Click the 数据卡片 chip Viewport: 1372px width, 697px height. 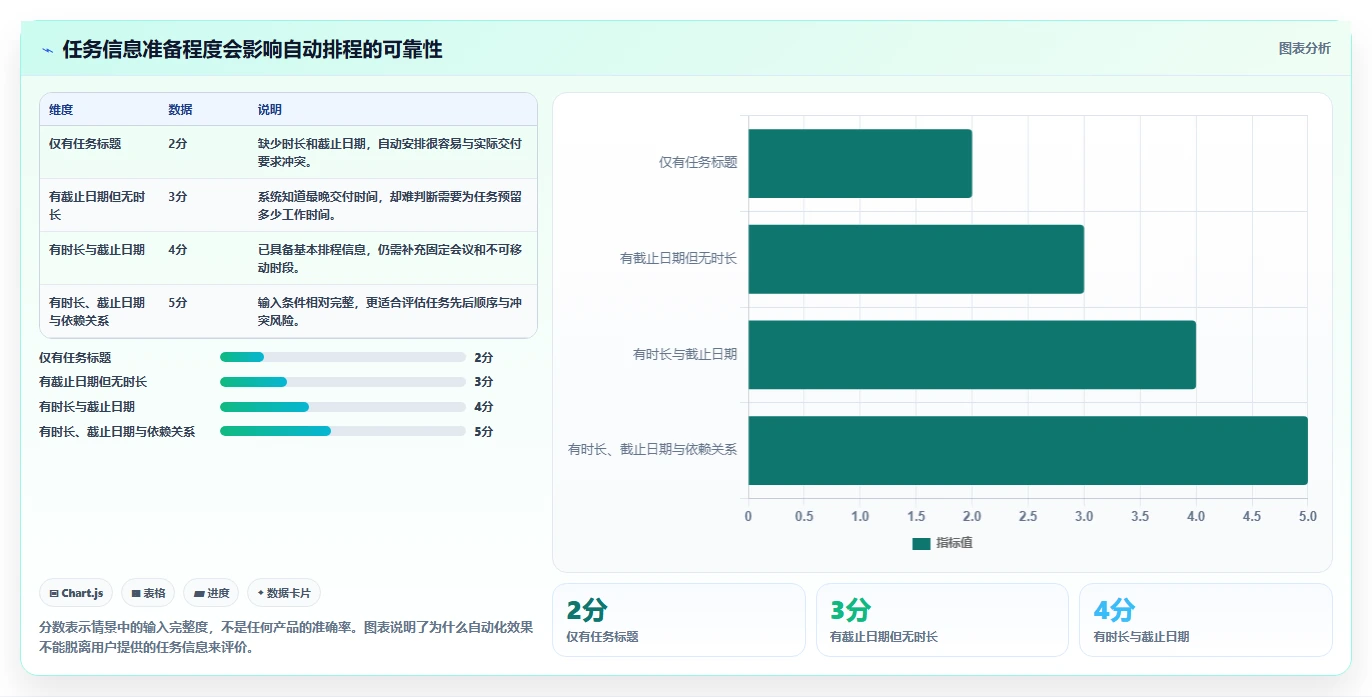click(x=284, y=593)
